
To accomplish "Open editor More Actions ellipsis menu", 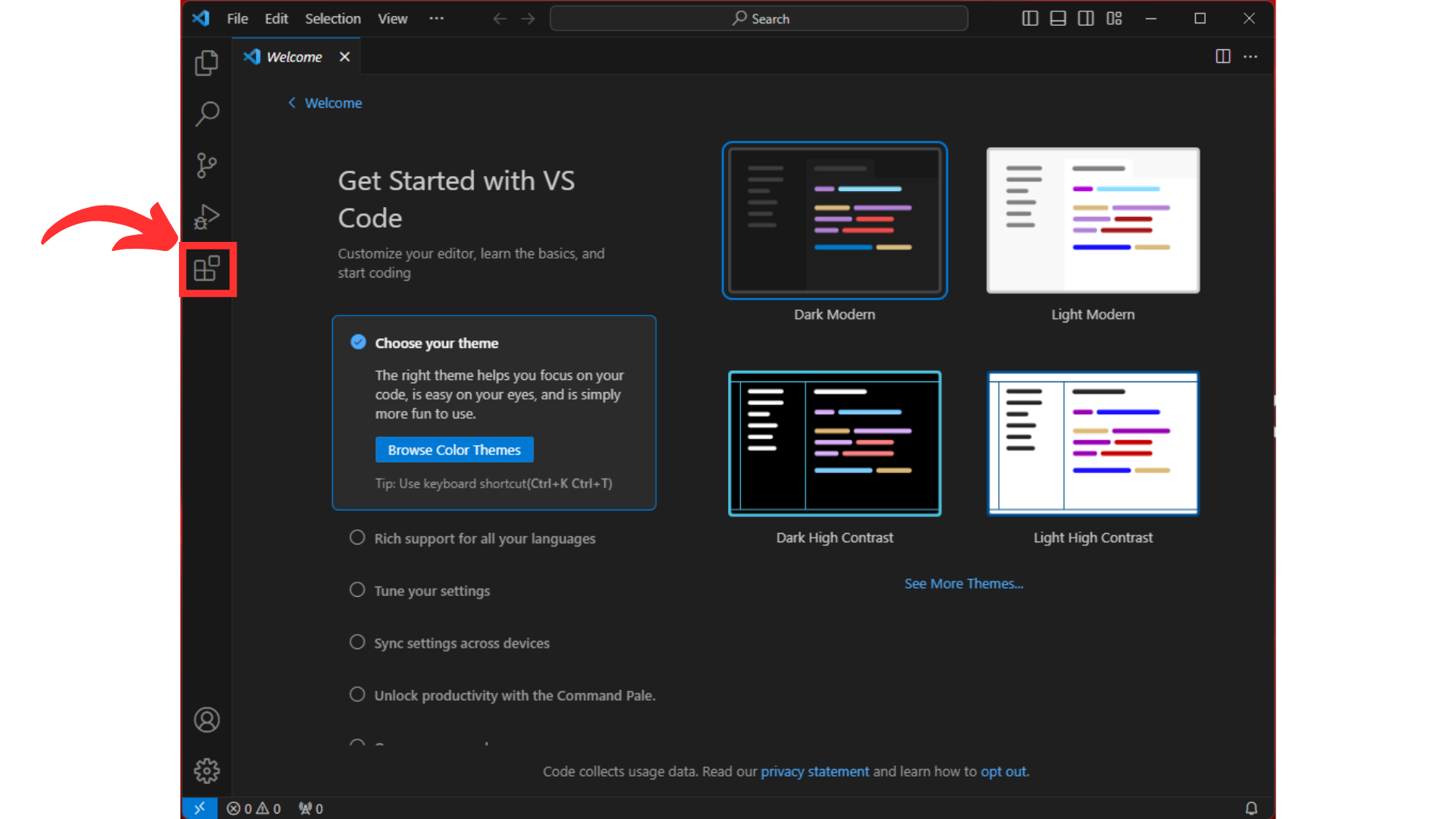I will 1250,57.
